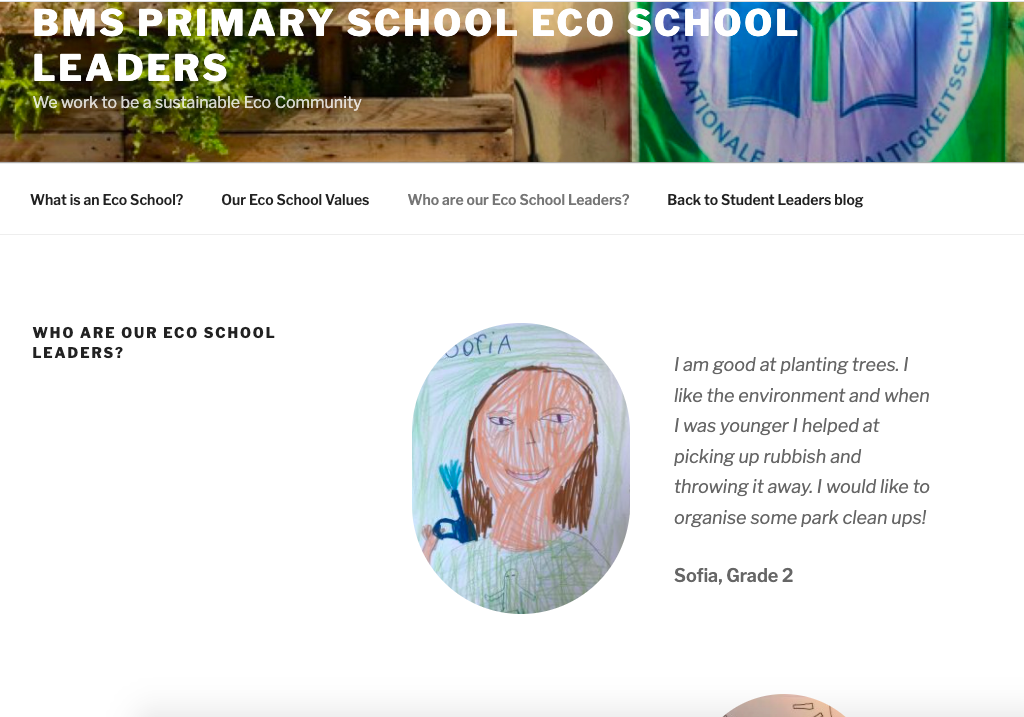Go to Our Eco School Values
Screen dimensions: 1024x717
295,200
